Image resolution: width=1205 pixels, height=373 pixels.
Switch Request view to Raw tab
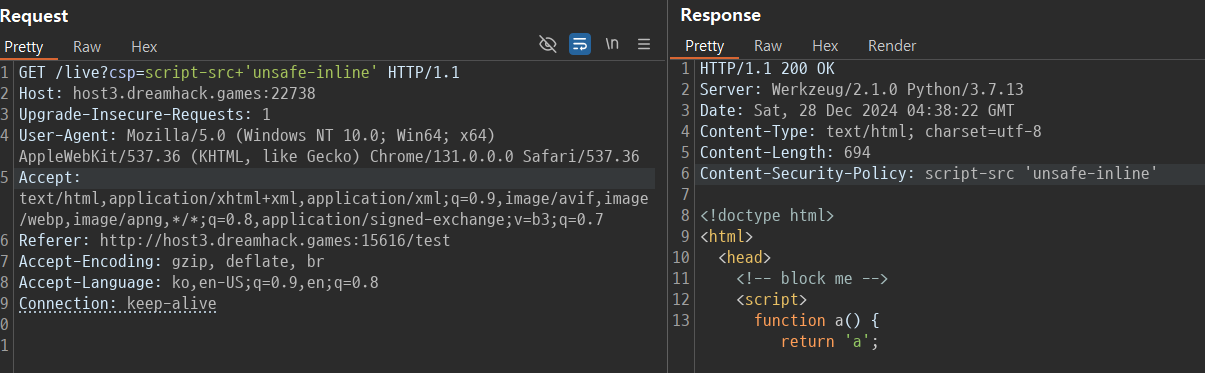tap(87, 47)
